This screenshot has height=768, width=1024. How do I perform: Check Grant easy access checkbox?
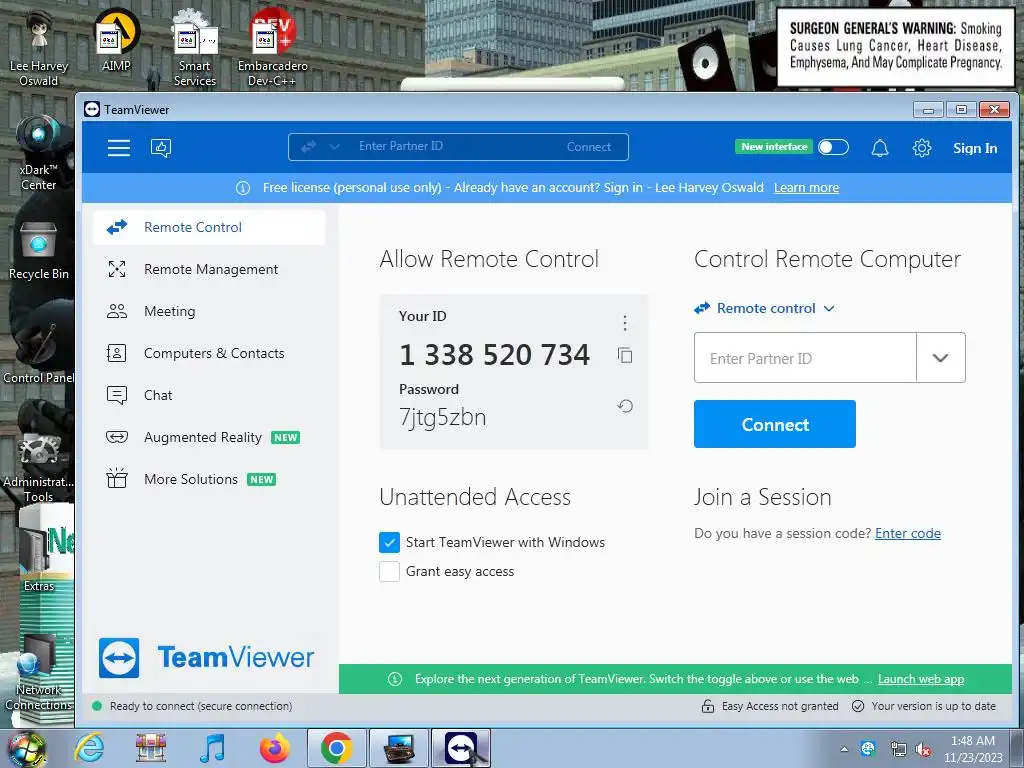click(389, 571)
